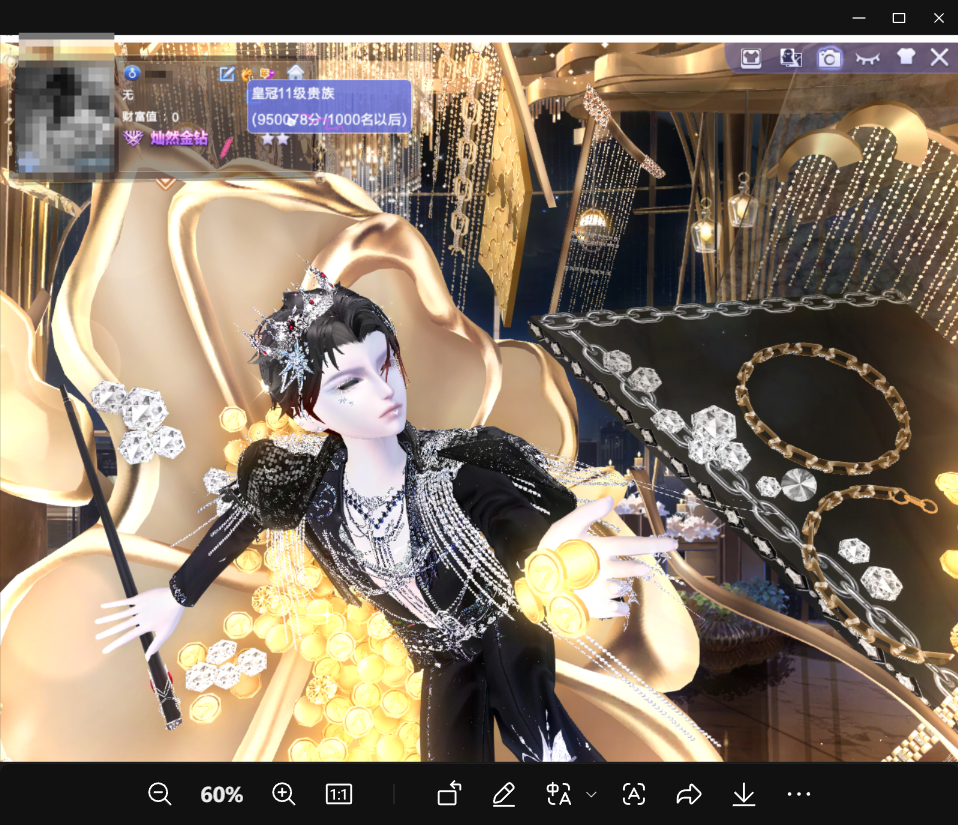
Task: Click the edit profile pencil icon
Action: coord(227,73)
